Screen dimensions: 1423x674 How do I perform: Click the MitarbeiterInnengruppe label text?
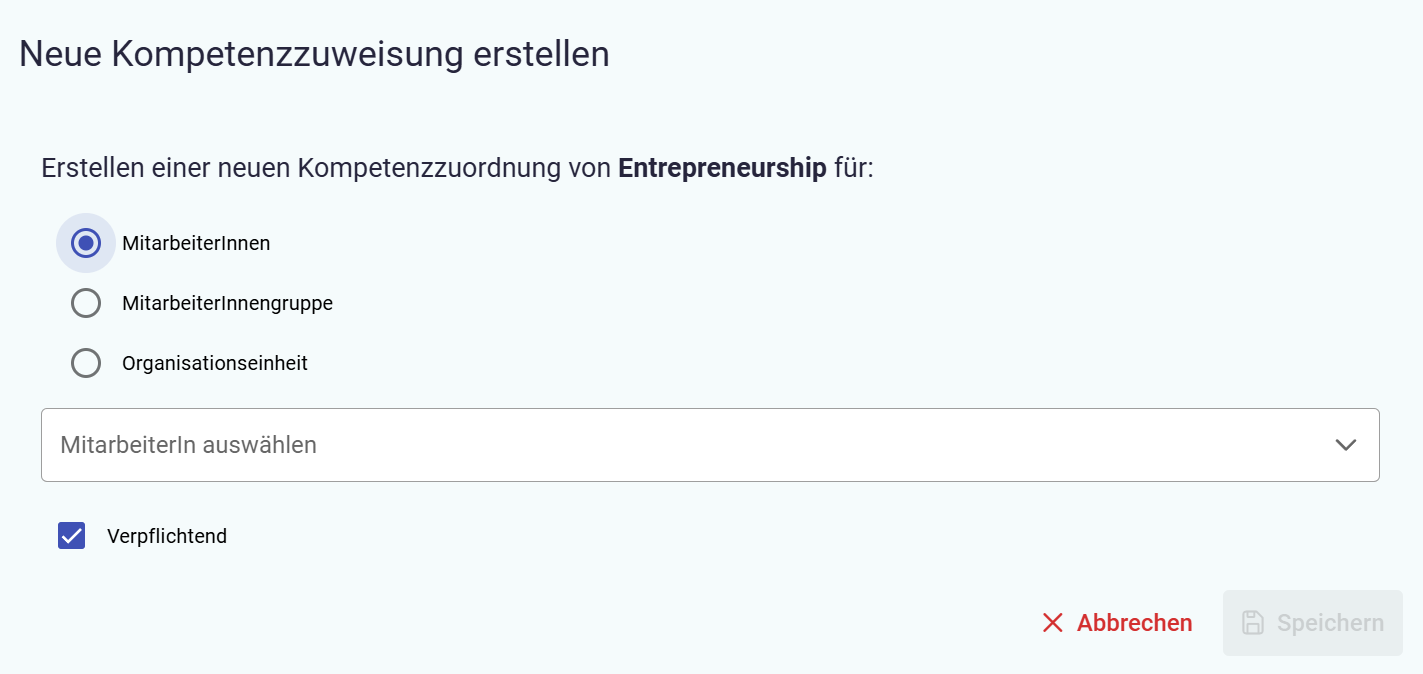(x=227, y=303)
